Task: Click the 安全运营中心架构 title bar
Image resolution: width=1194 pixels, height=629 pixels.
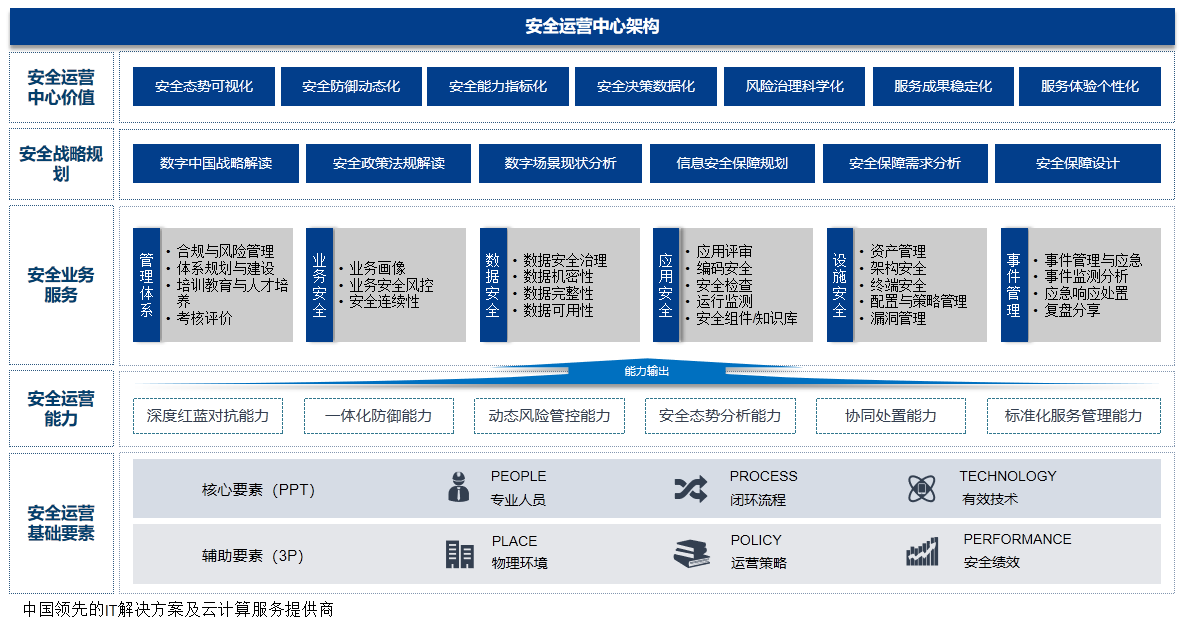Action: [x=592, y=27]
